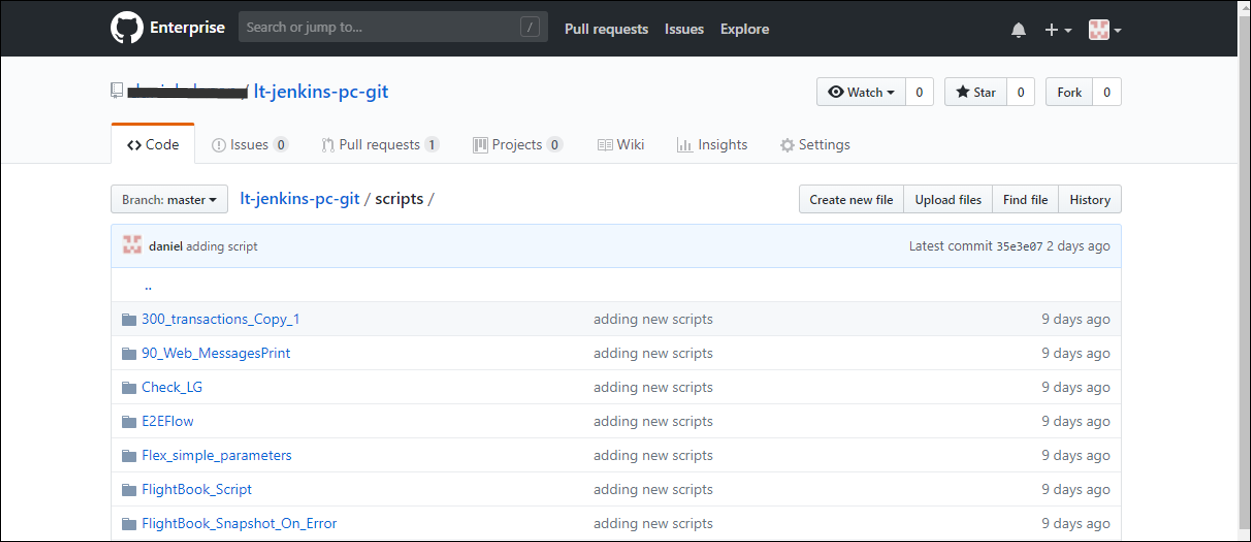Click the folder icon beside 300_transactions_Copy_1
1251x542 pixels.
click(128, 320)
